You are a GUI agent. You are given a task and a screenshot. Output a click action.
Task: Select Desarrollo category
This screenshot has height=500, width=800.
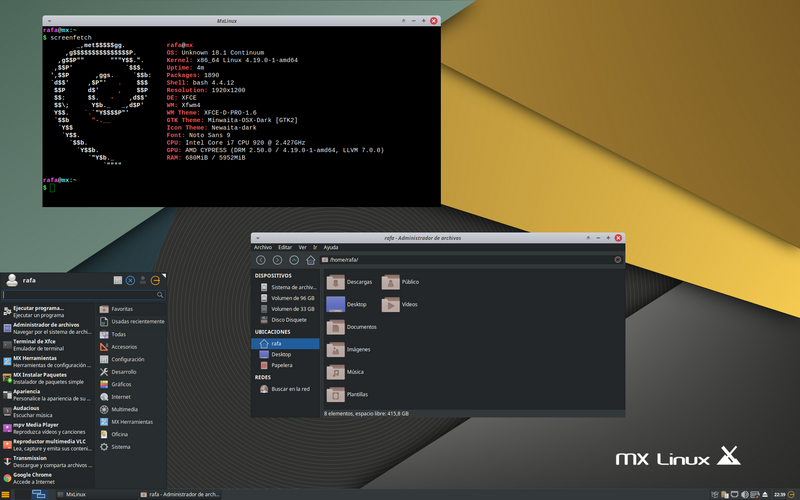point(131,371)
